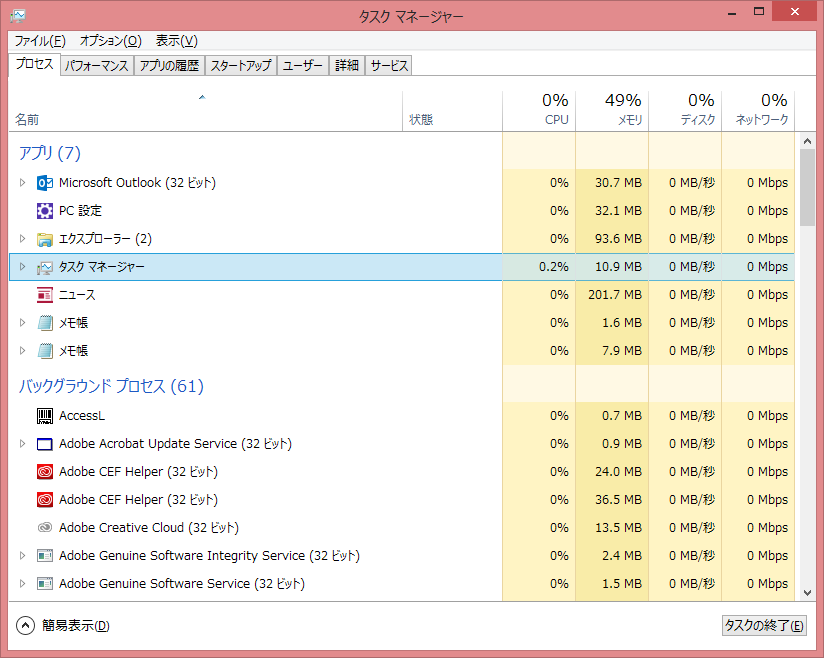This screenshot has width=824, height=658.
Task: Open the オプション menu
Action: tap(110, 41)
